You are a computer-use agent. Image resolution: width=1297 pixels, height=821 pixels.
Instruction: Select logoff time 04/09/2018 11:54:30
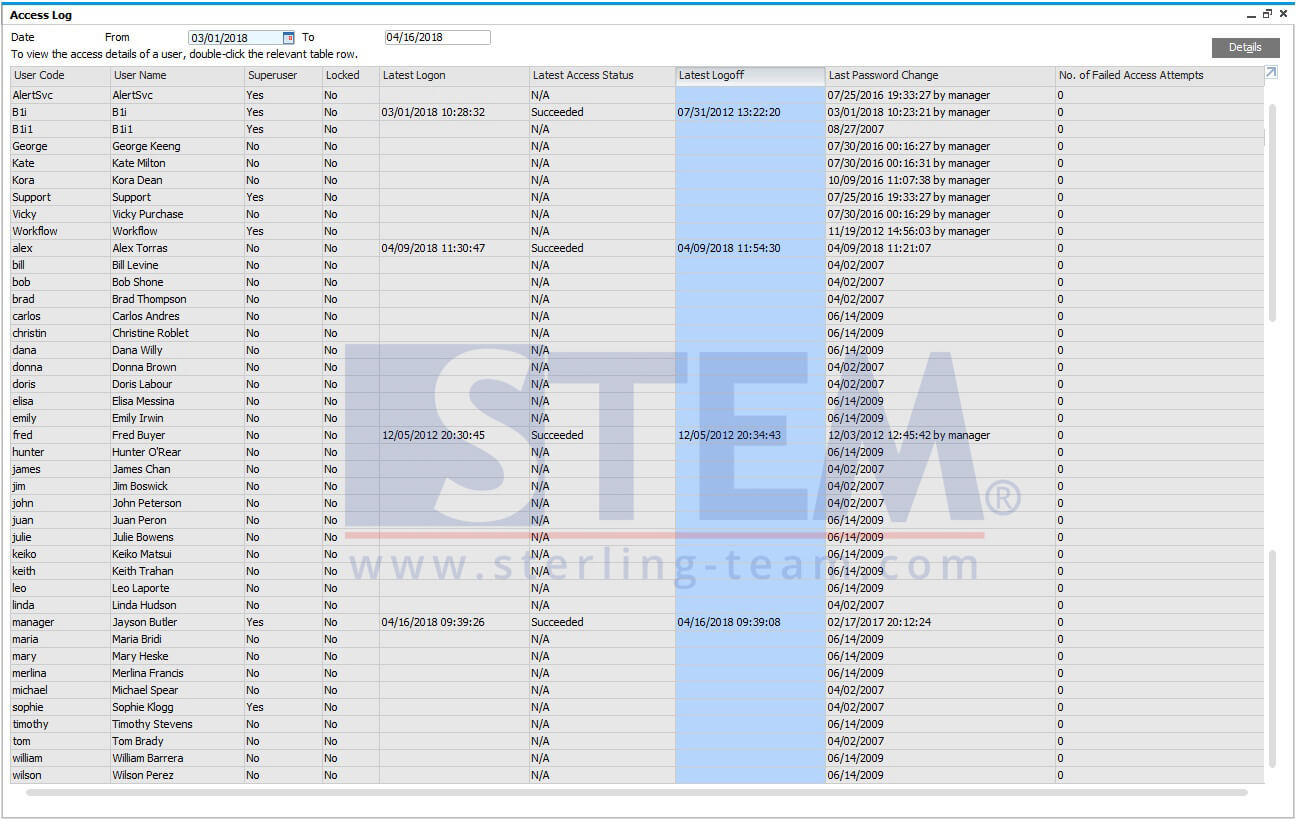coord(729,248)
